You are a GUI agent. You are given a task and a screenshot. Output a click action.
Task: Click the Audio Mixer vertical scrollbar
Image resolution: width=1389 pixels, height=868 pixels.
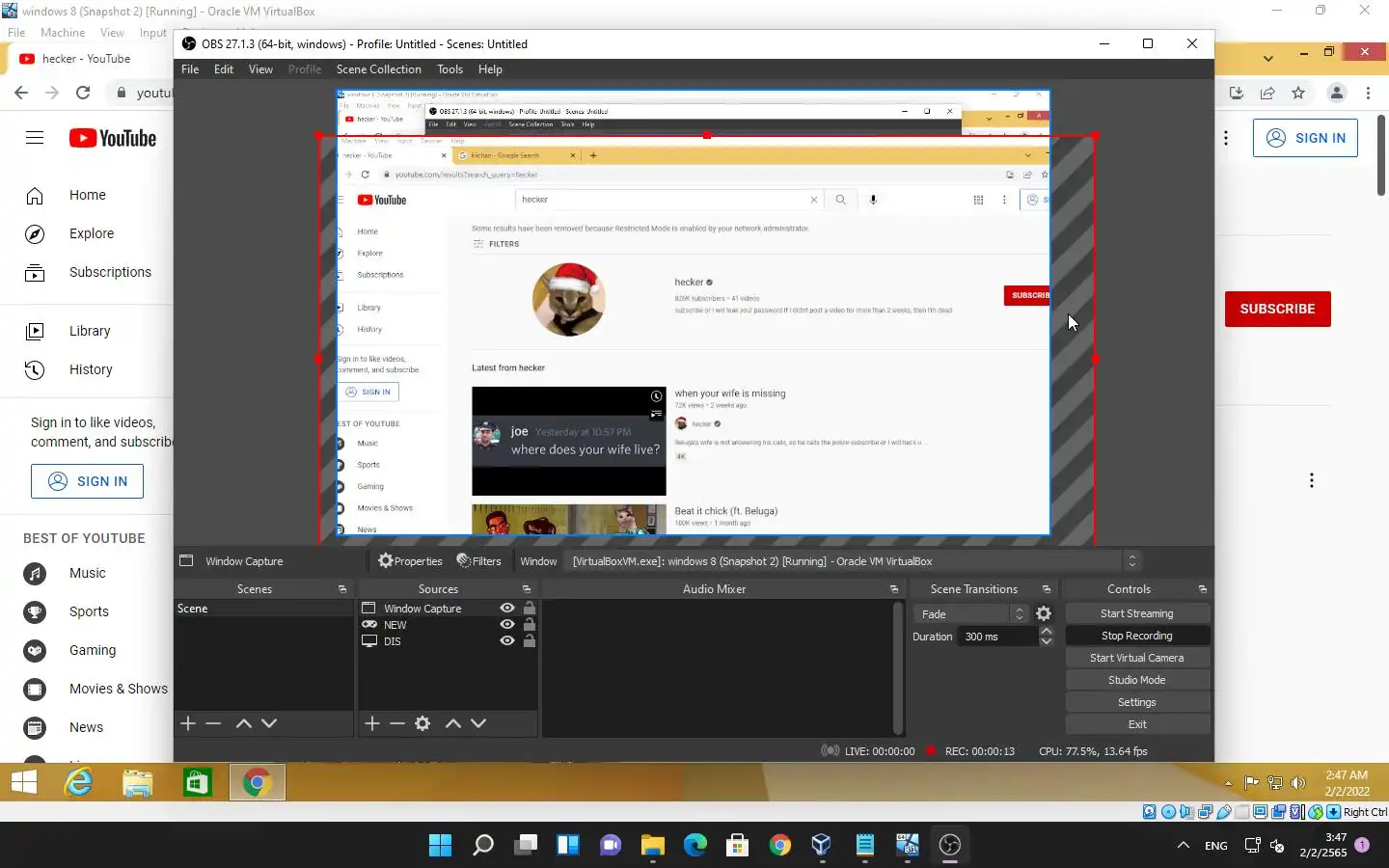[898, 667]
